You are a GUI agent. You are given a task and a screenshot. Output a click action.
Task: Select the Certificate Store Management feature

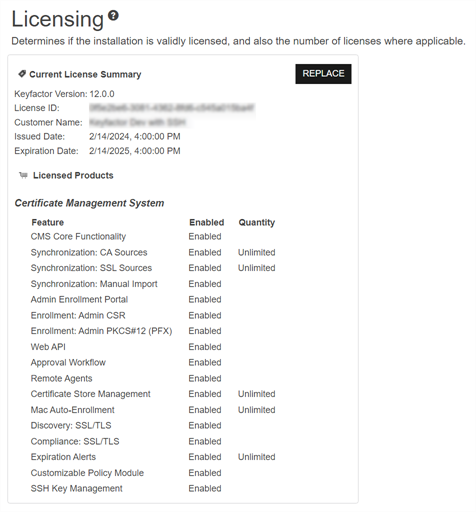(91, 394)
